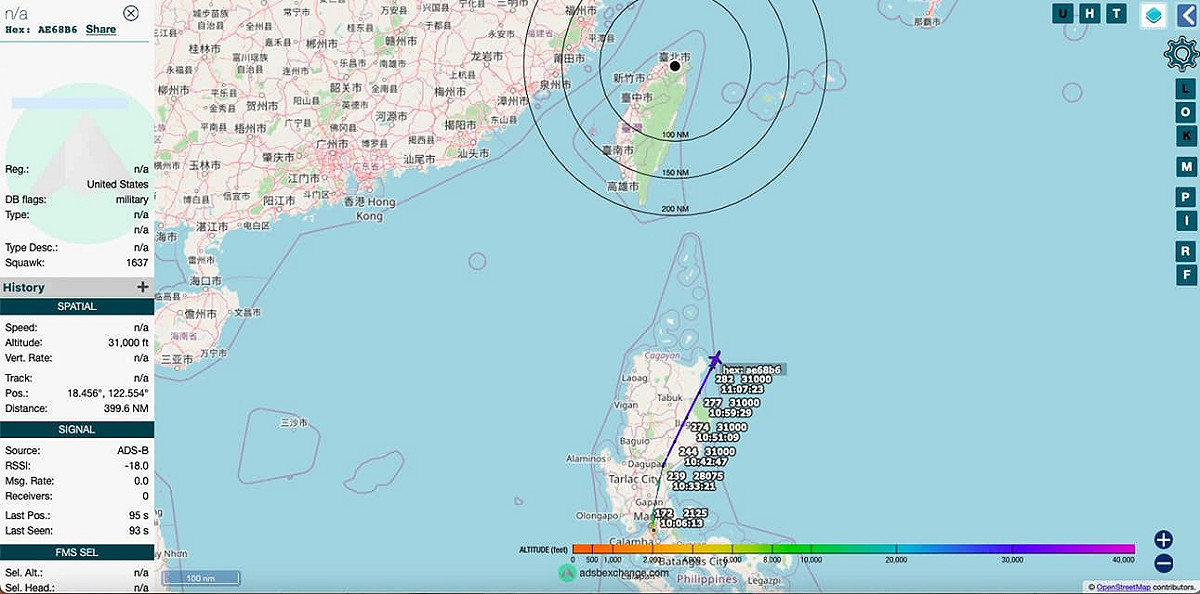Toggle the O button

[1186, 112]
